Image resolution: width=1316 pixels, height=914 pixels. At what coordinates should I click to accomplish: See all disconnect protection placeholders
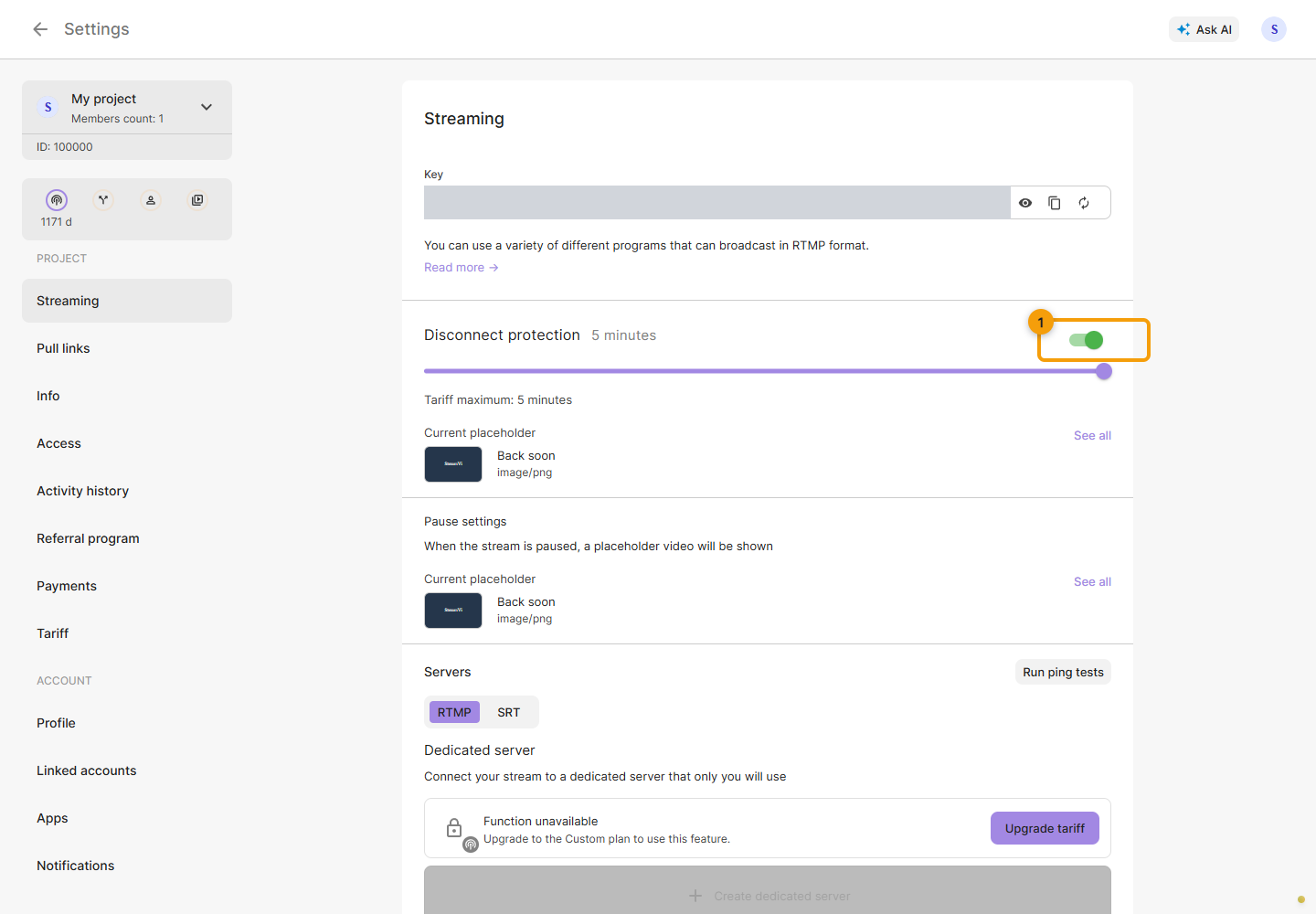[1092, 436]
